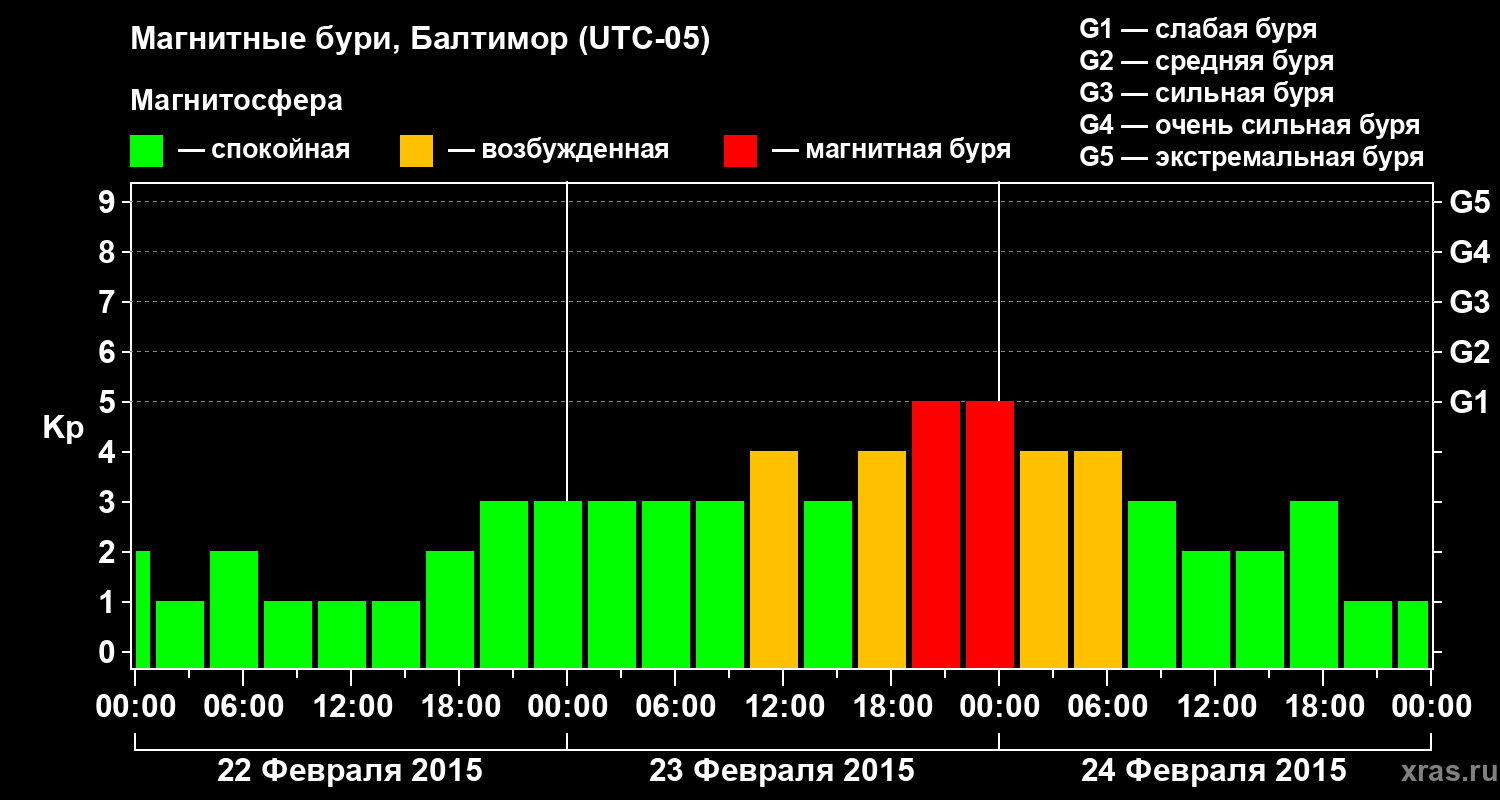Click the orange возбужденная legend swatch
Image resolution: width=1500 pixels, height=800 pixels.
[416, 151]
